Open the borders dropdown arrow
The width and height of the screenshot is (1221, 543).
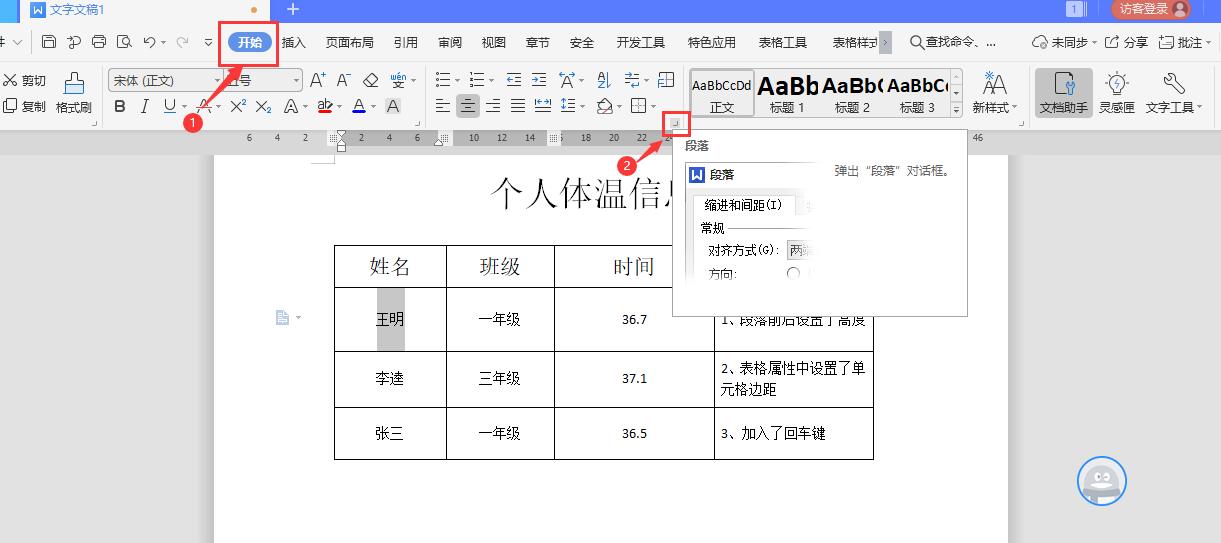point(652,107)
